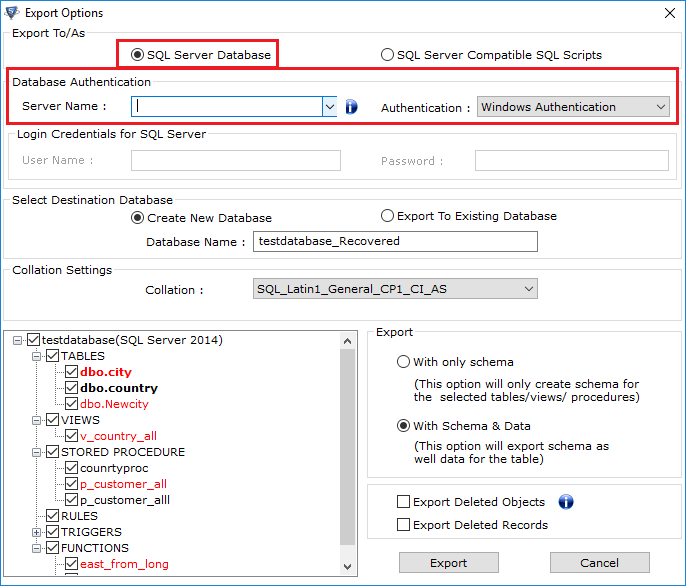Screen dimensions: 686x586
Task: Open the Collation dropdown list
Action: tap(529, 289)
